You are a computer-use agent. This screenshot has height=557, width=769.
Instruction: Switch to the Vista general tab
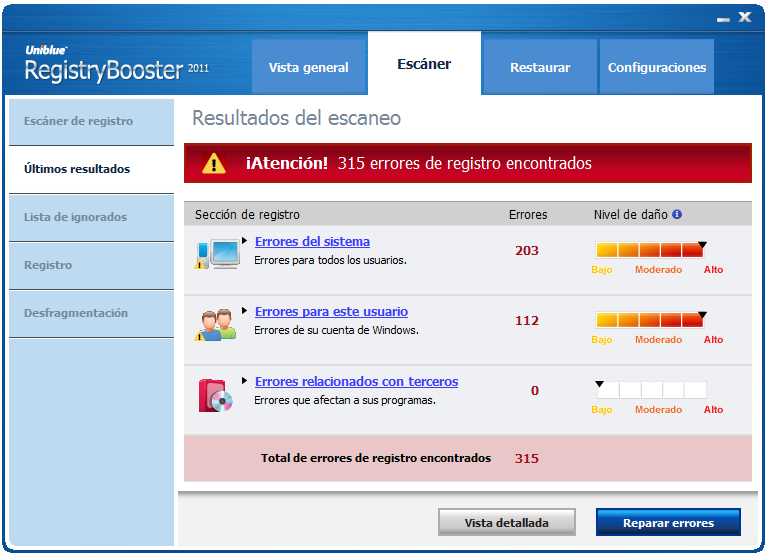coord(309,67)
